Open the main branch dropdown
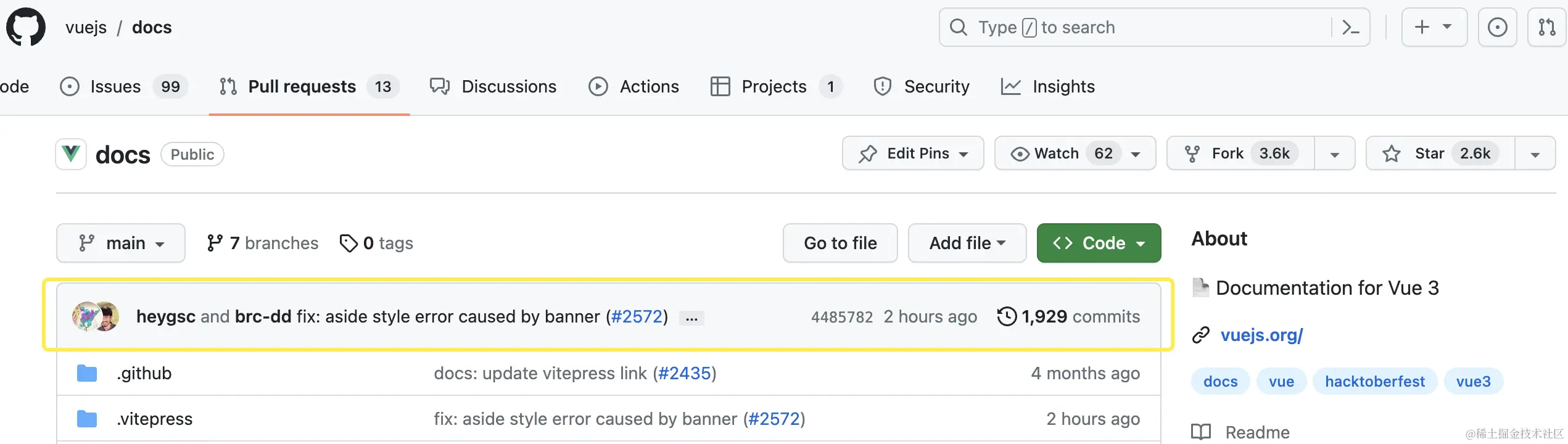 (121, 243)
